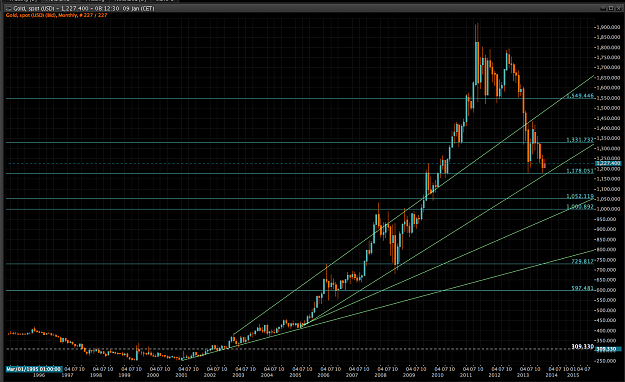Click the 2006 year label on the time axis
This screenshot has height=382, width=625.
(x=324, y=375)
